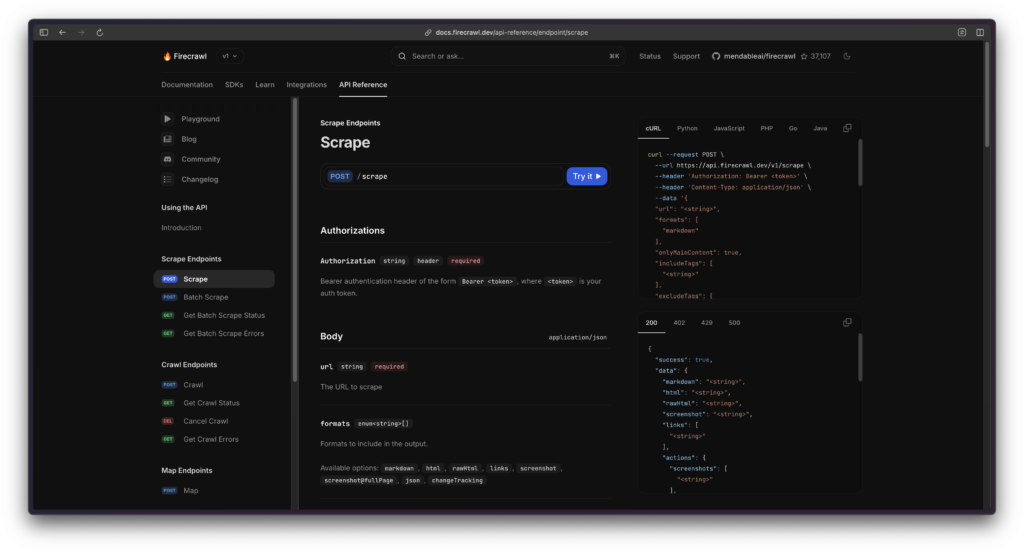Open the Status link
The image size is (1024, 552).
[x=650, y=56]
